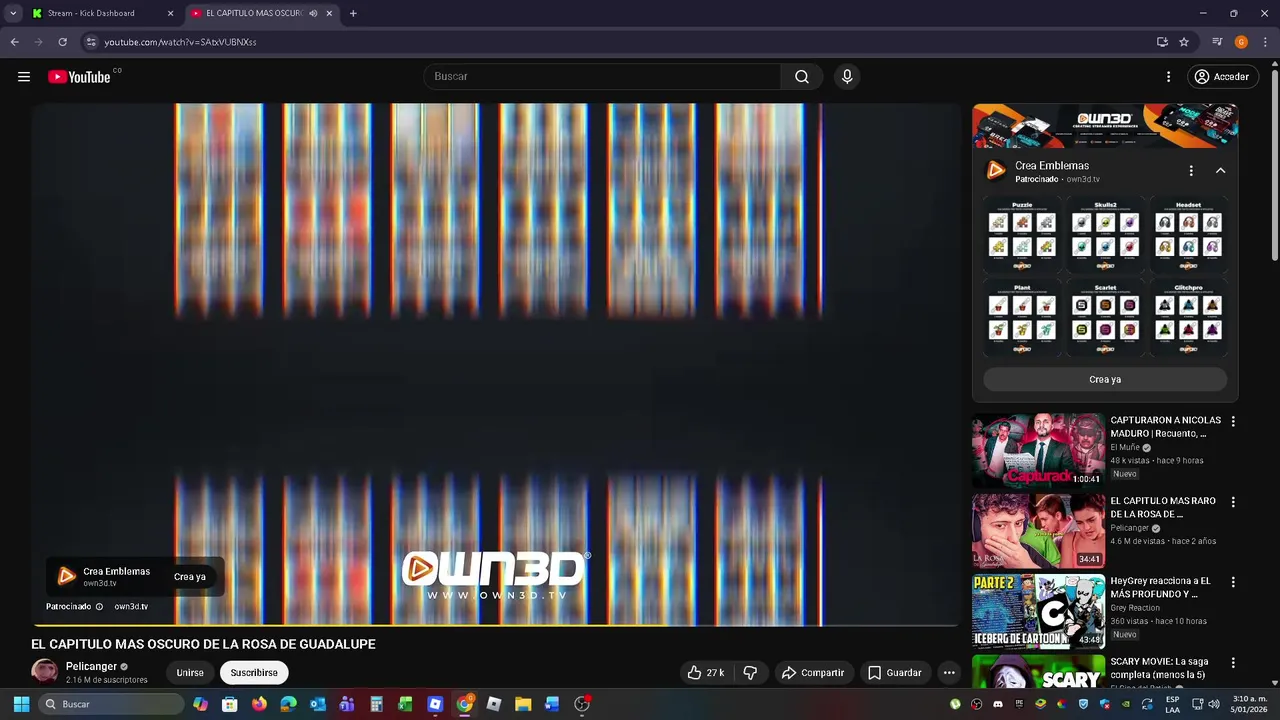Install app icon in address bar

click(1162, 42)
